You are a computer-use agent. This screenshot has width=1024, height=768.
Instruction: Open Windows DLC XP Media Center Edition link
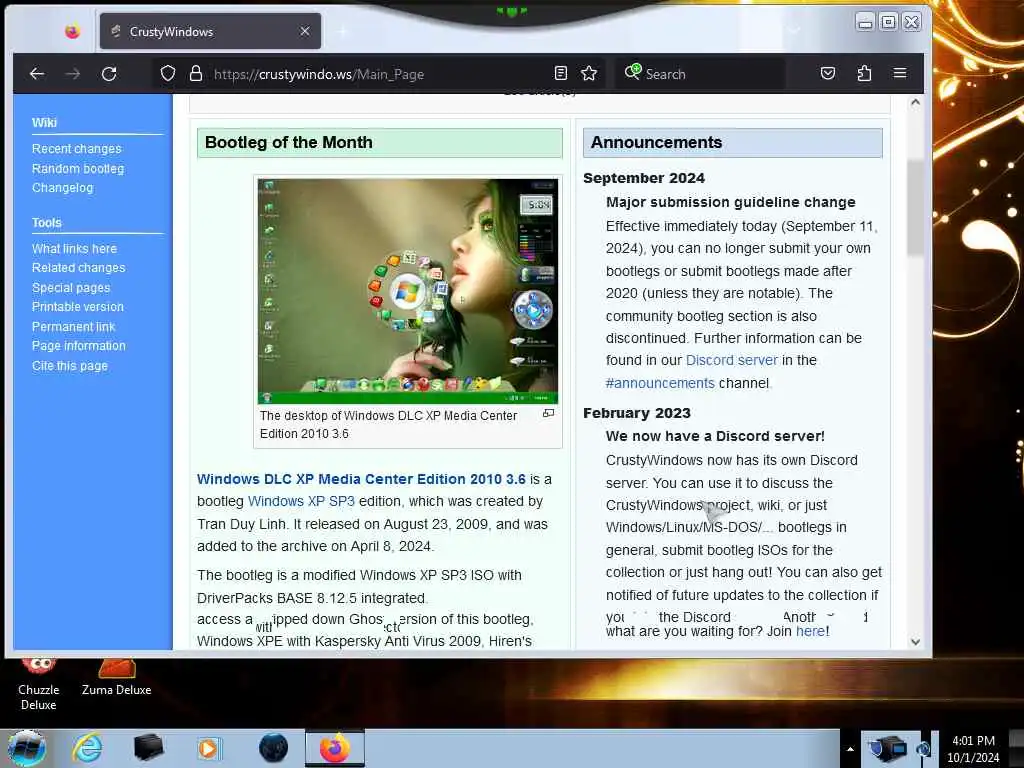click(x=361, y=479)
